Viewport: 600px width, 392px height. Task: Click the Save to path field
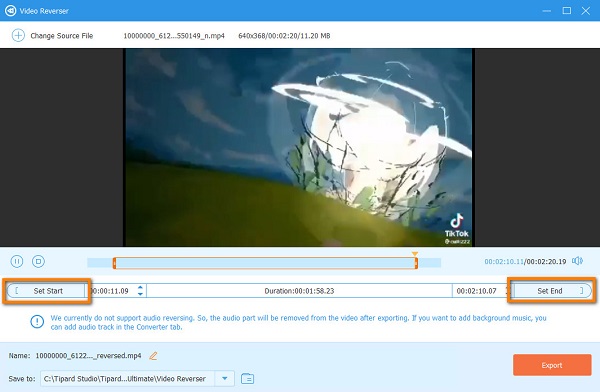128,379
